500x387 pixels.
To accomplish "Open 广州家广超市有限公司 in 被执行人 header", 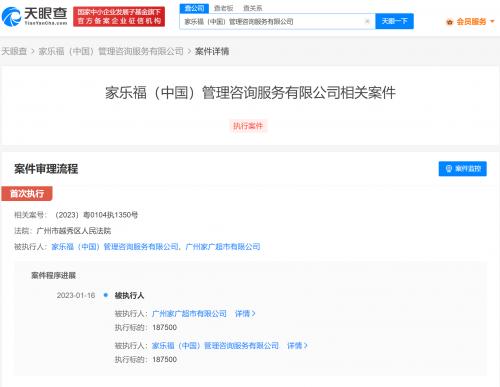I will (x=223, y=247).
